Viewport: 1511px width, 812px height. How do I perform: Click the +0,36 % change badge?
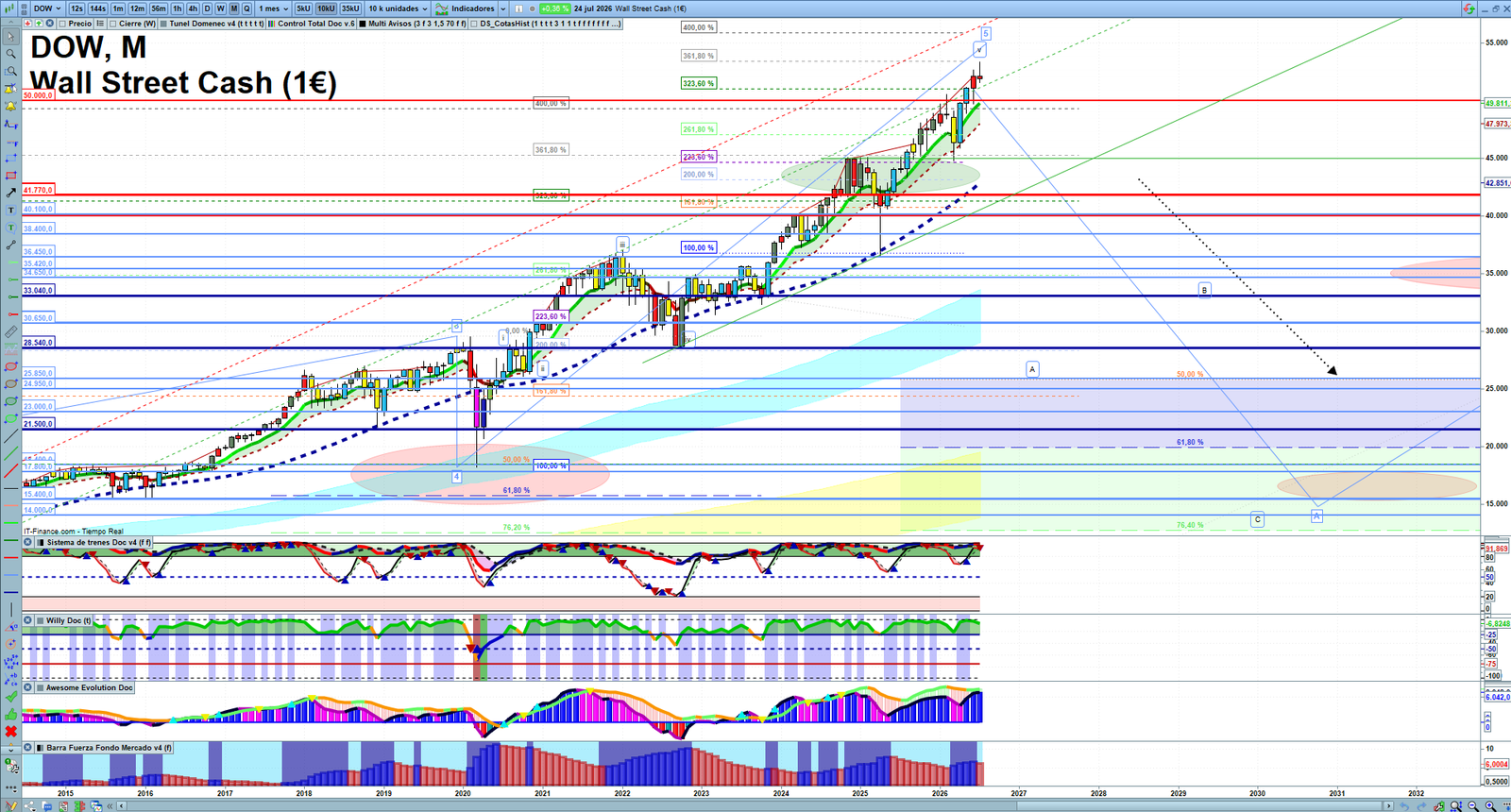[554, 8]
